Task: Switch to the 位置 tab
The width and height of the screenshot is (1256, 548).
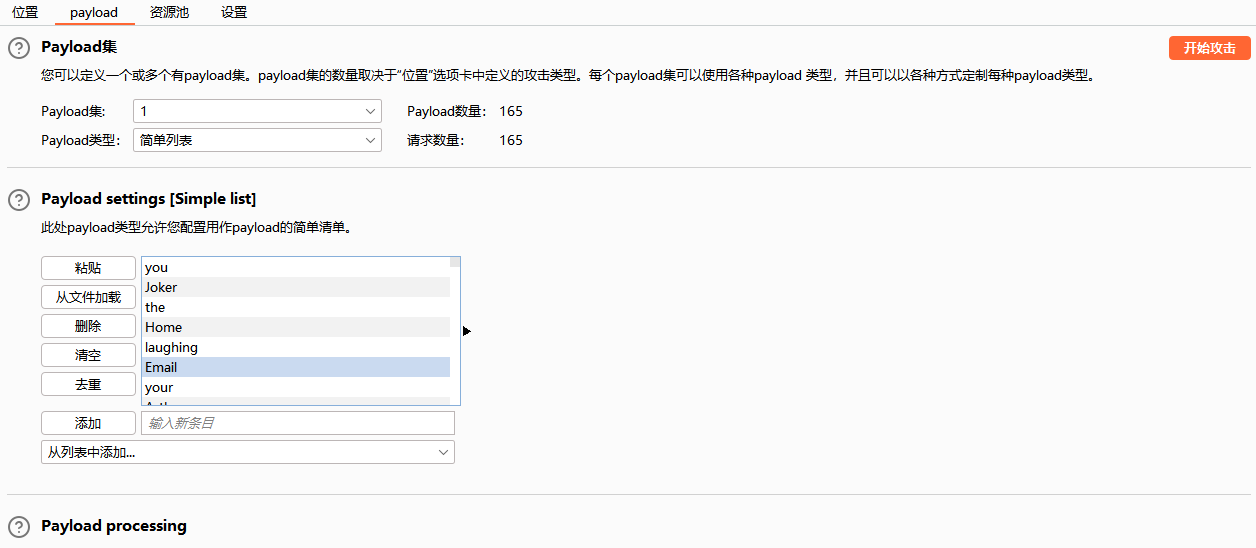Action: pyautogui.click(x=25, y=13)
